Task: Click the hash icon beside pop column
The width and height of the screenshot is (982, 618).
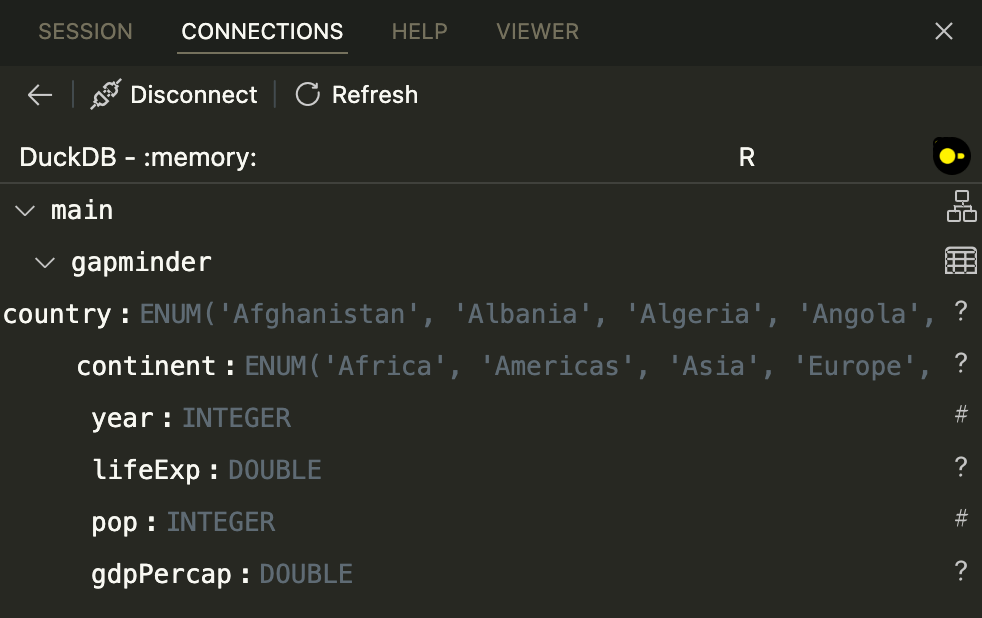Action: coord(961,518)
